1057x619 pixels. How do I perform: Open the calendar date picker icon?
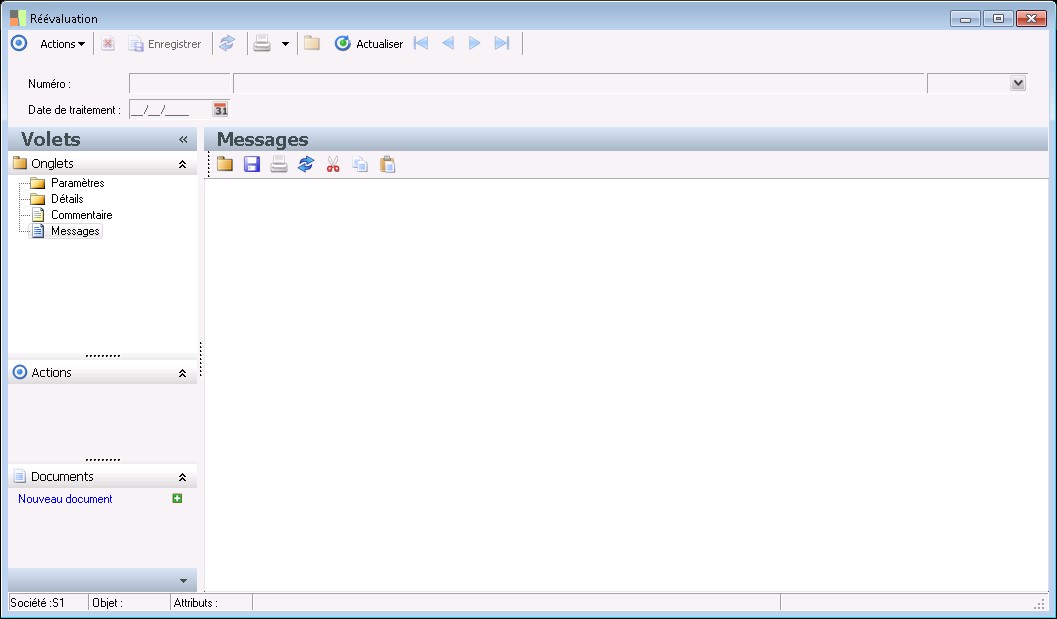click(220, 109)
